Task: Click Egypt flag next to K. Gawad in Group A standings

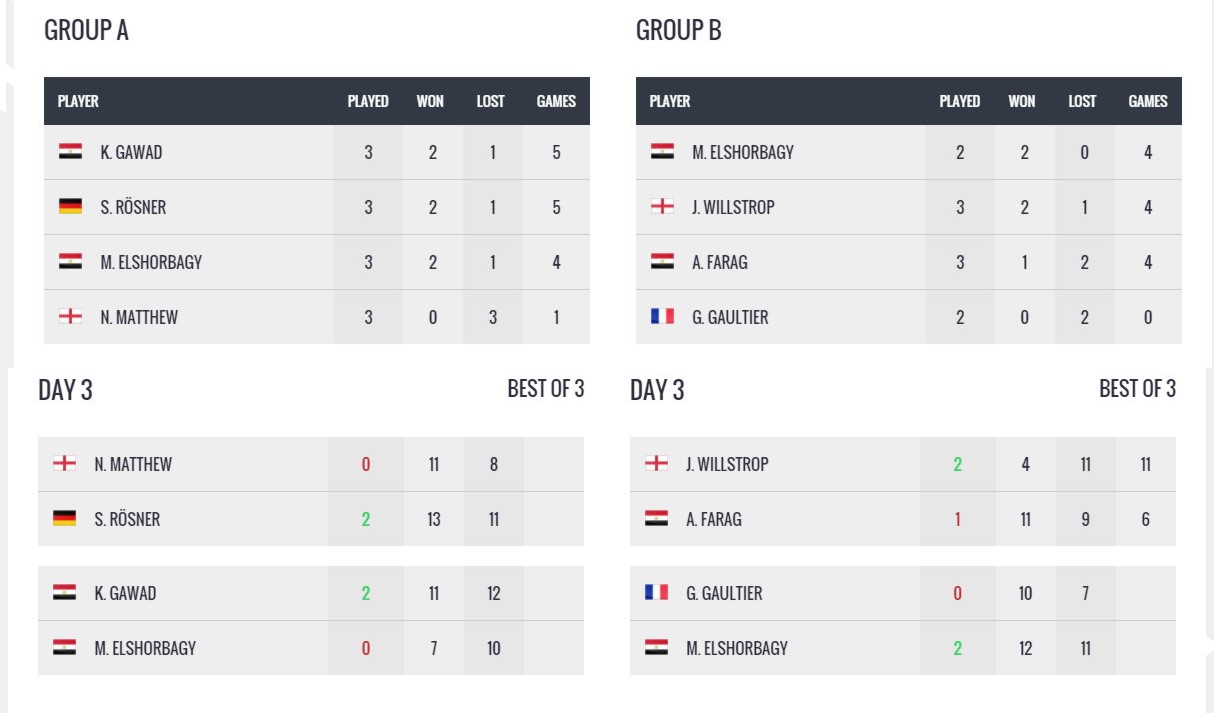Action: (x=70, y=152)
